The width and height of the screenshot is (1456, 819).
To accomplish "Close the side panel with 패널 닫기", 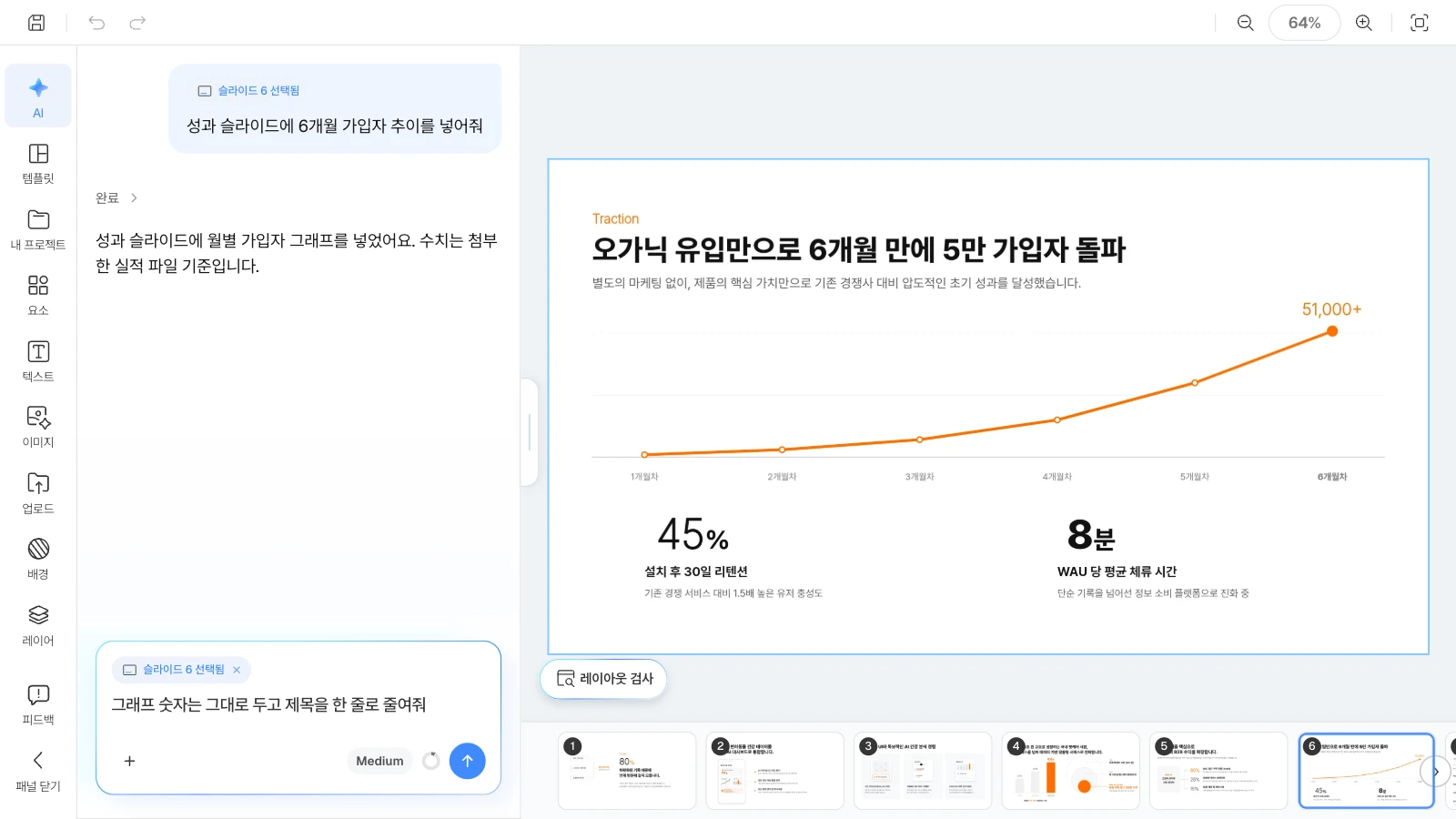I will click(38, 771).
